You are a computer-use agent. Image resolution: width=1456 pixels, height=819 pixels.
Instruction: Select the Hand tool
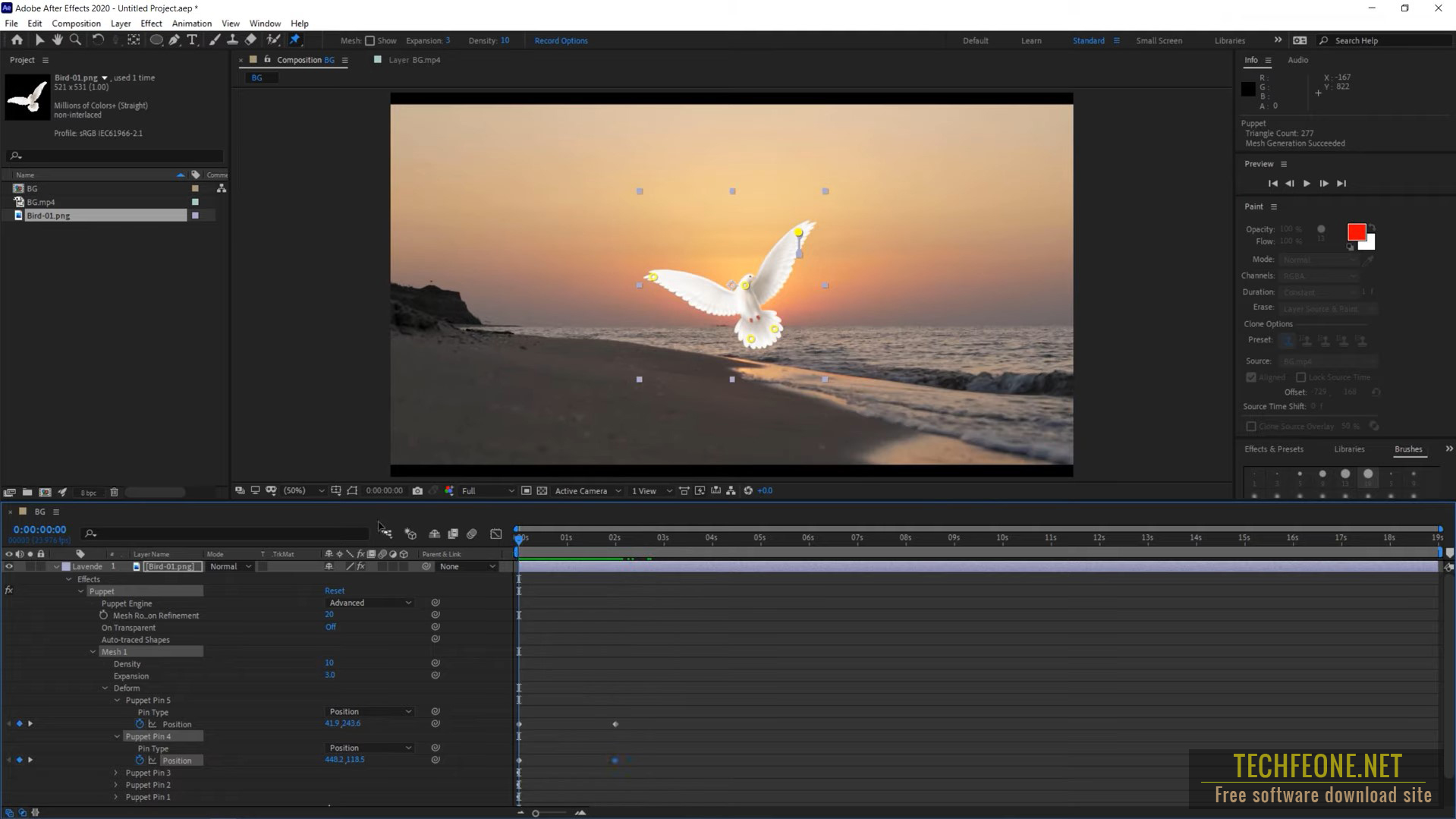(x=57, y=40)
